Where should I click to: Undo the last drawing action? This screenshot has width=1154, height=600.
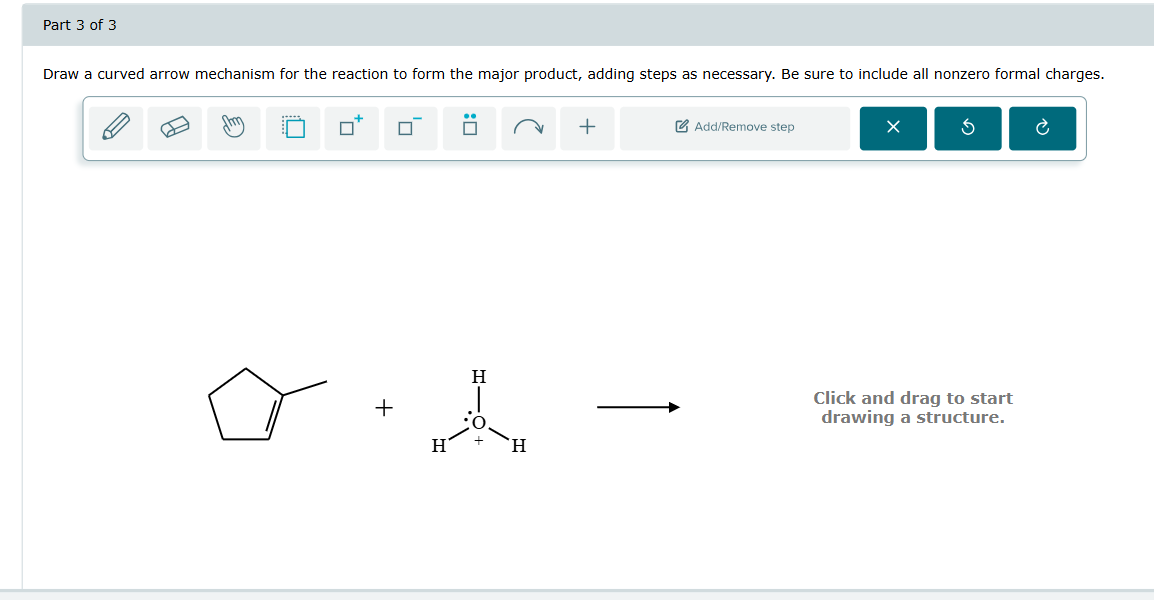(967, 128)
